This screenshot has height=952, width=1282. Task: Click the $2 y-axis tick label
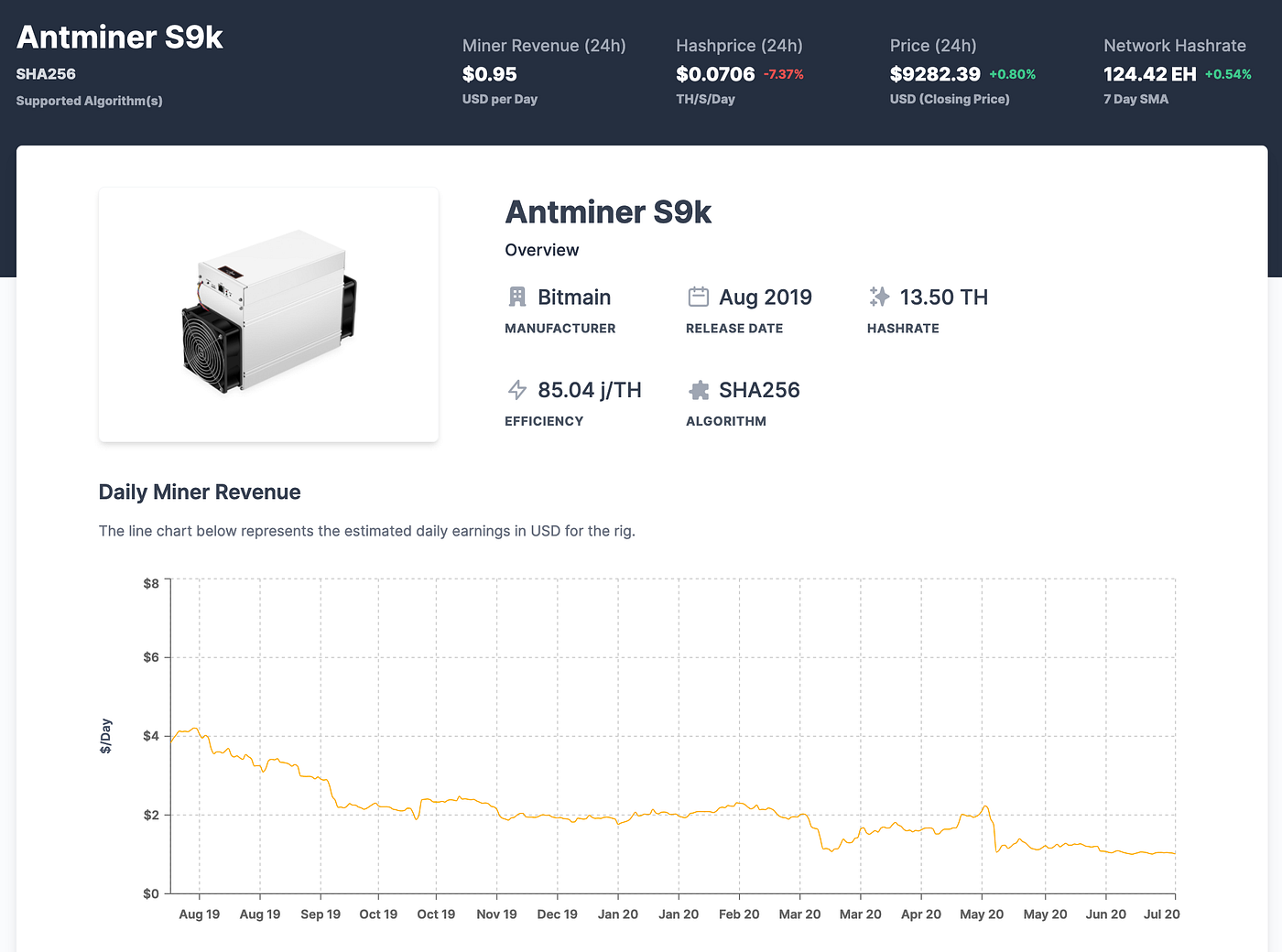(151, 815)
